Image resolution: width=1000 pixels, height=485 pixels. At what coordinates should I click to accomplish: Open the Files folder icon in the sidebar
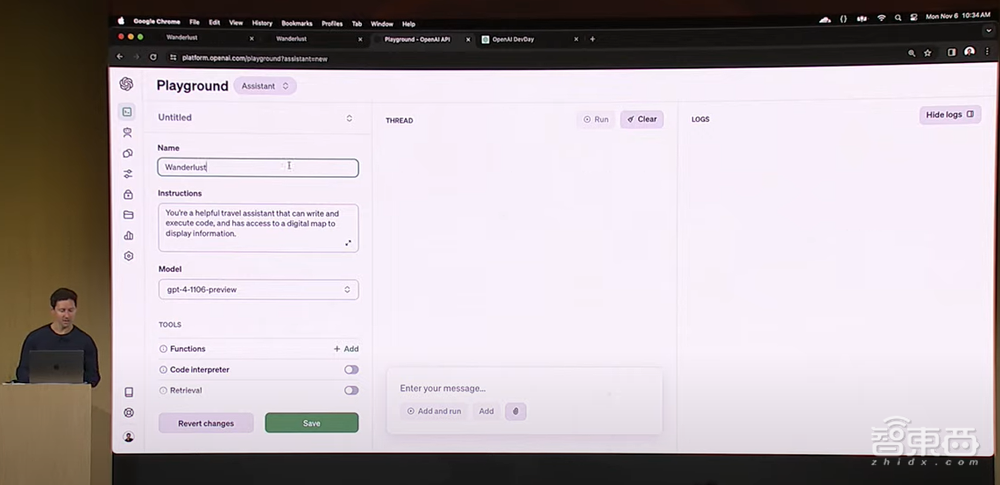pyautogui.click(x=128, y=215)
